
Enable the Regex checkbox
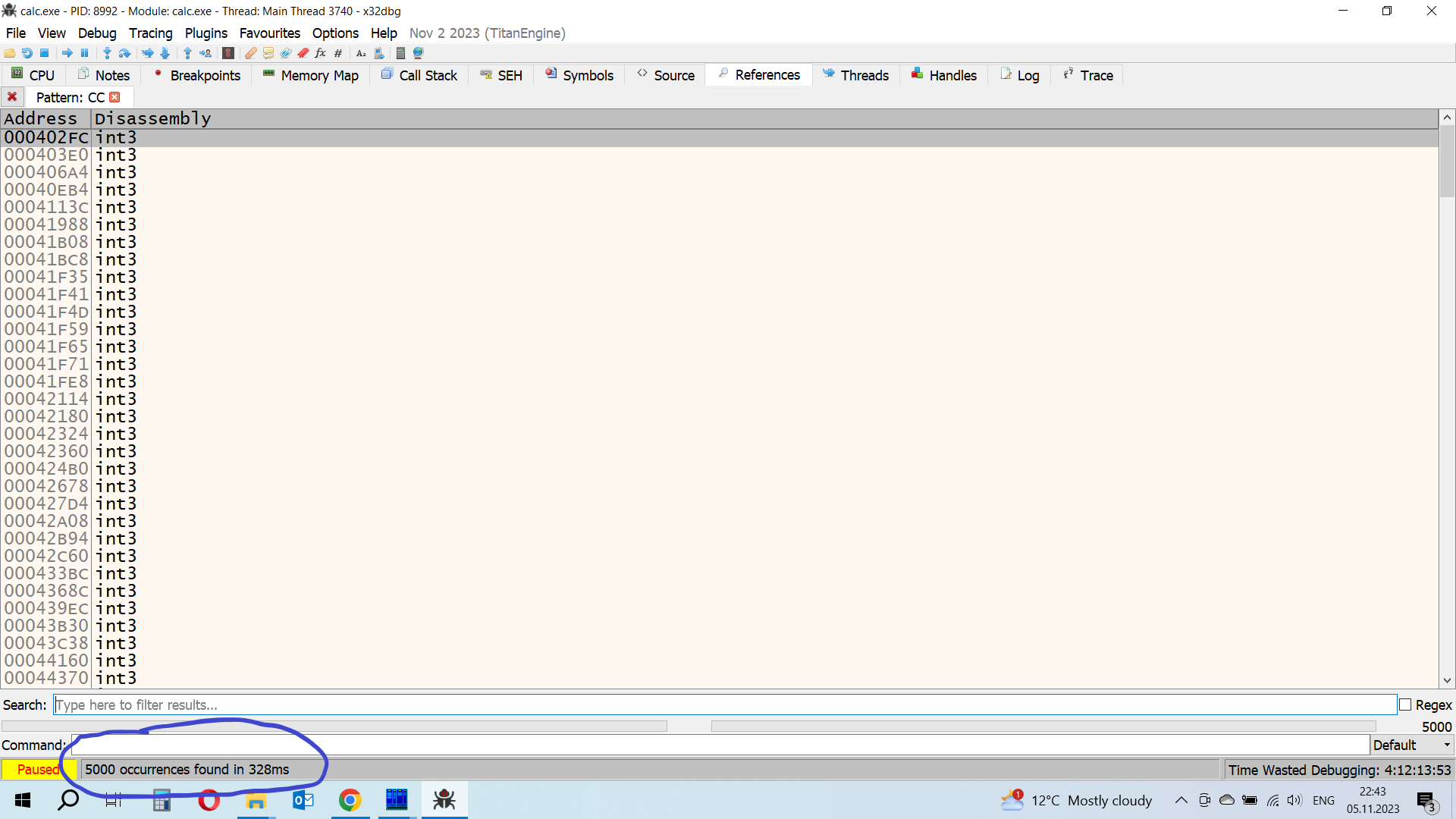click(x=1405, y=704)
